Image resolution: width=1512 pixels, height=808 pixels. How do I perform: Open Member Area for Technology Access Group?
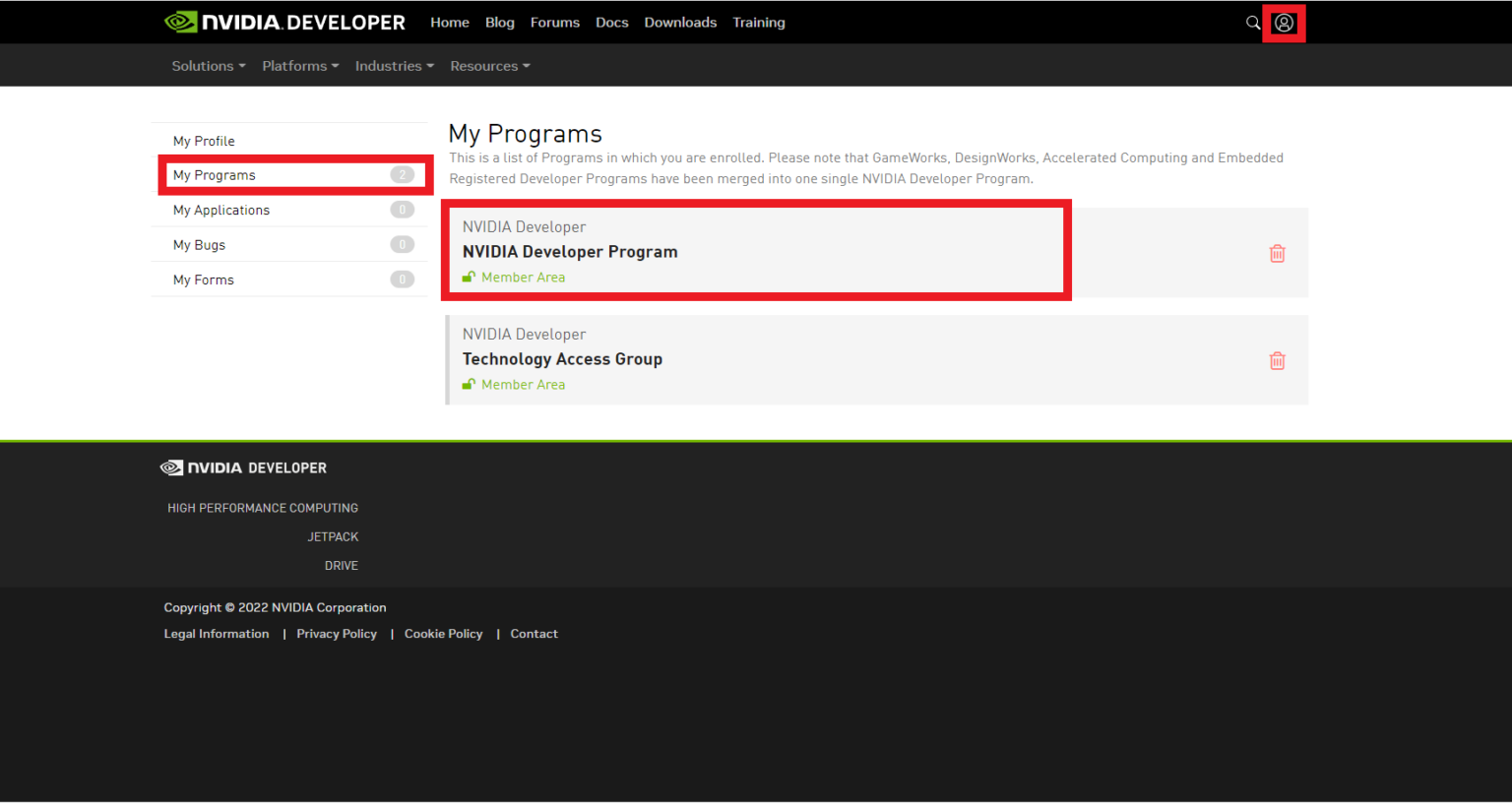pos(523,385)
